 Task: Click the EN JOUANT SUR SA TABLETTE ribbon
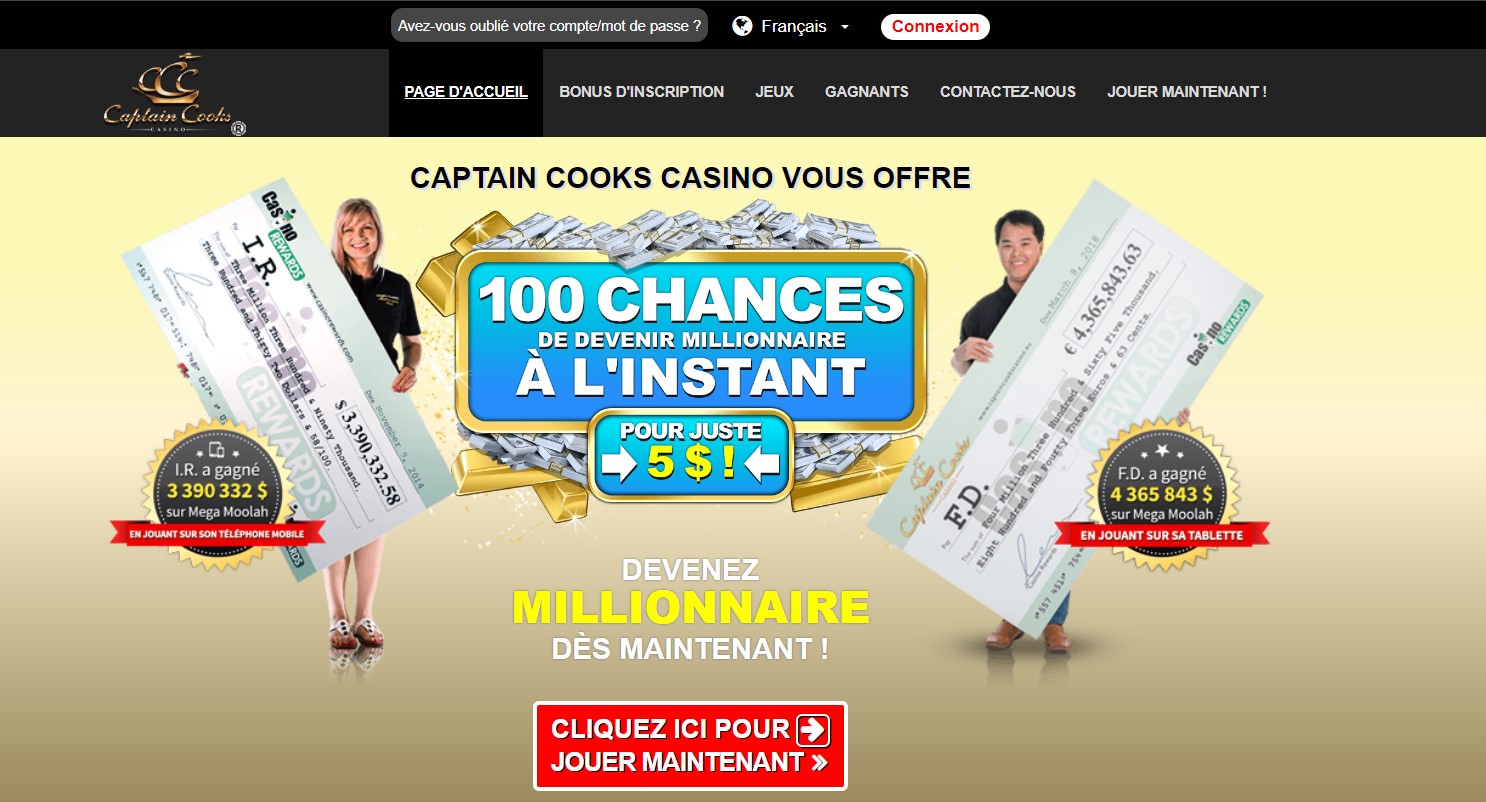[x=1161, y=535]
